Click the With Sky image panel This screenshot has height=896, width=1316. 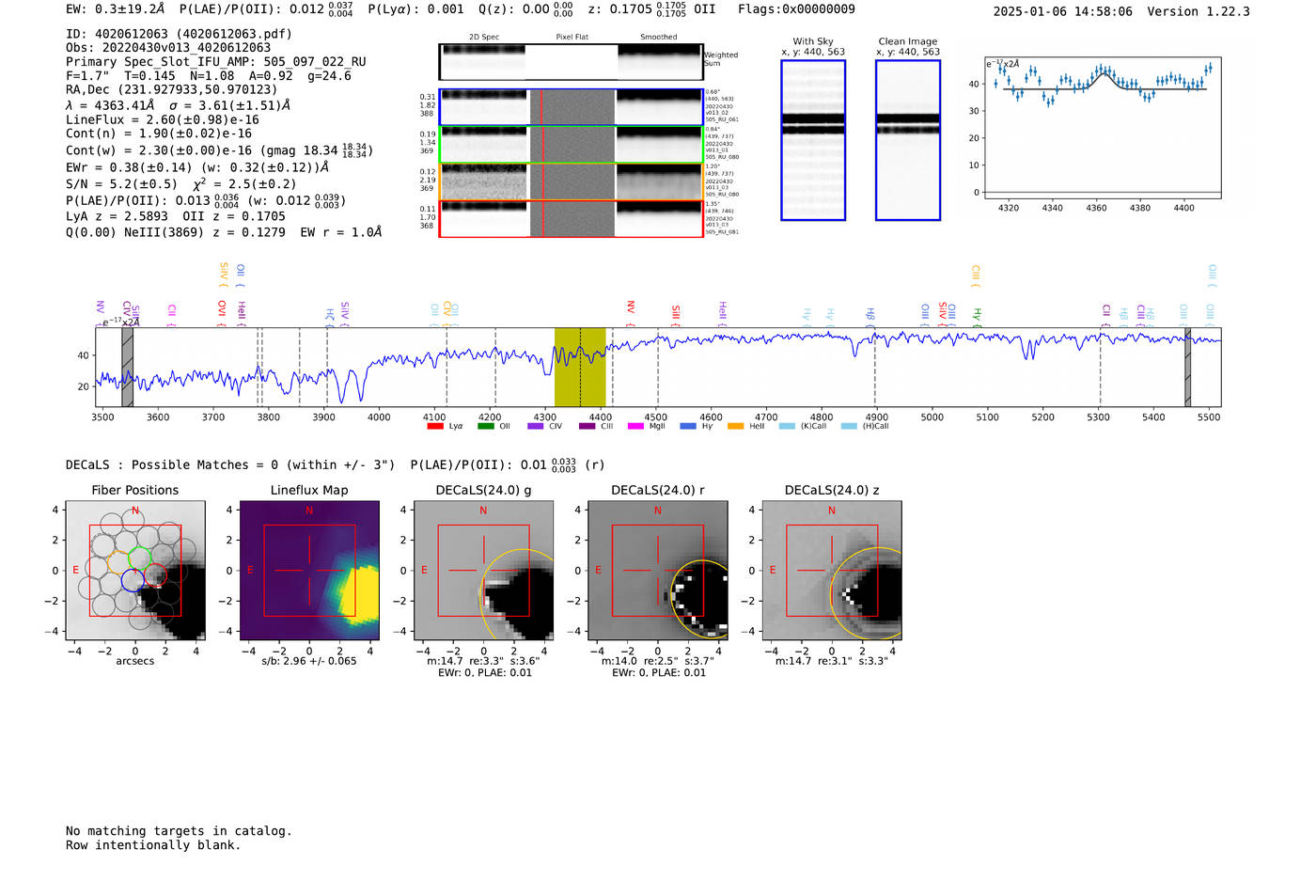[x=813, y=140]
